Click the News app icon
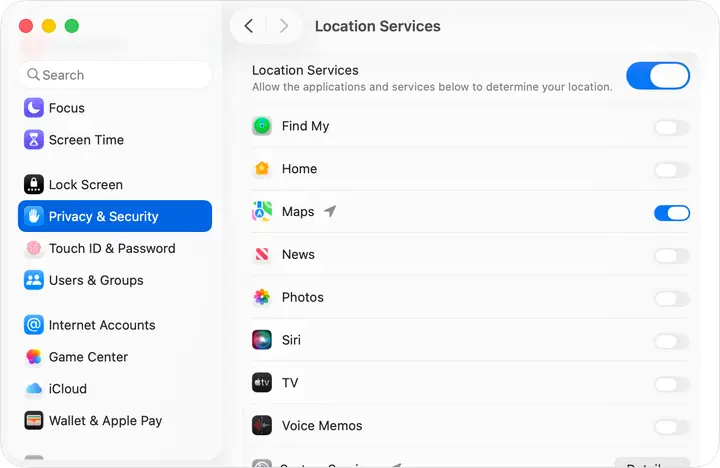This screenshot has width=720, height=468. tap(262, 255)
